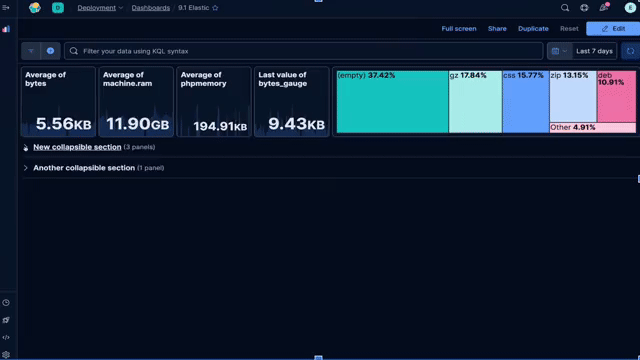This screenshot has height=360, width=640.
Task: Open the New collapsible section title
Action: click(x=77, y=147)
